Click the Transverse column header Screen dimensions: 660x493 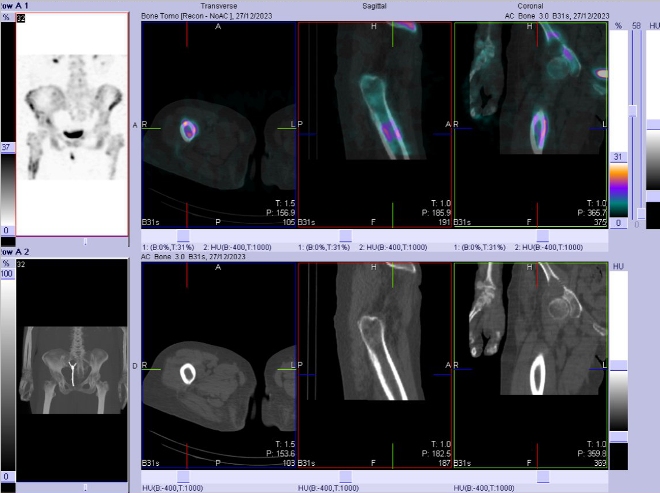point(218,6)
